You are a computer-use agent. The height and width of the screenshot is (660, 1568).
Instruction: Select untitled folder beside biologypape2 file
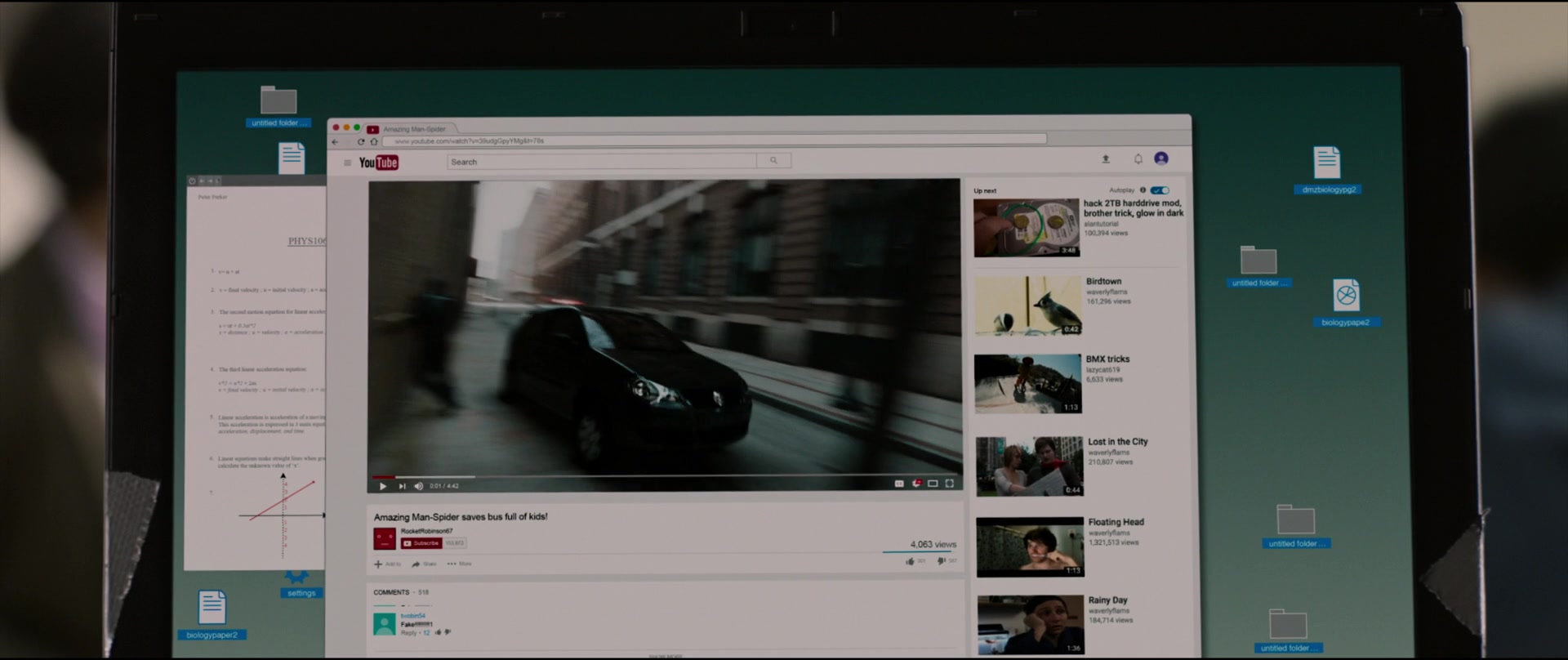pyautogui.click(x=1258, y=267)
